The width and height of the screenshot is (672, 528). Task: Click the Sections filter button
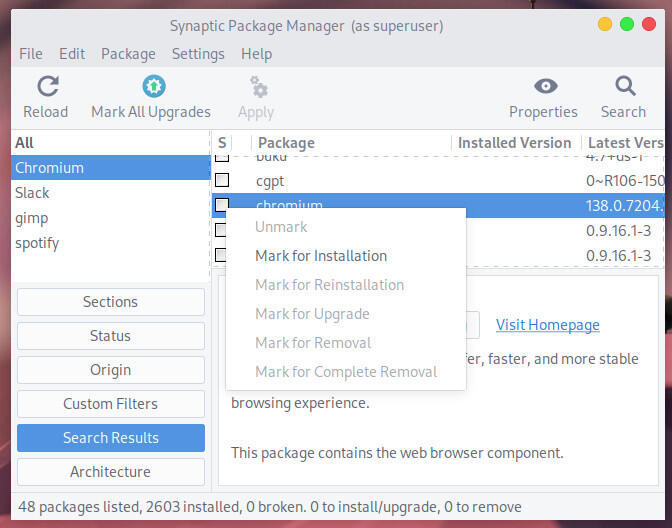(x=110, y=302)
